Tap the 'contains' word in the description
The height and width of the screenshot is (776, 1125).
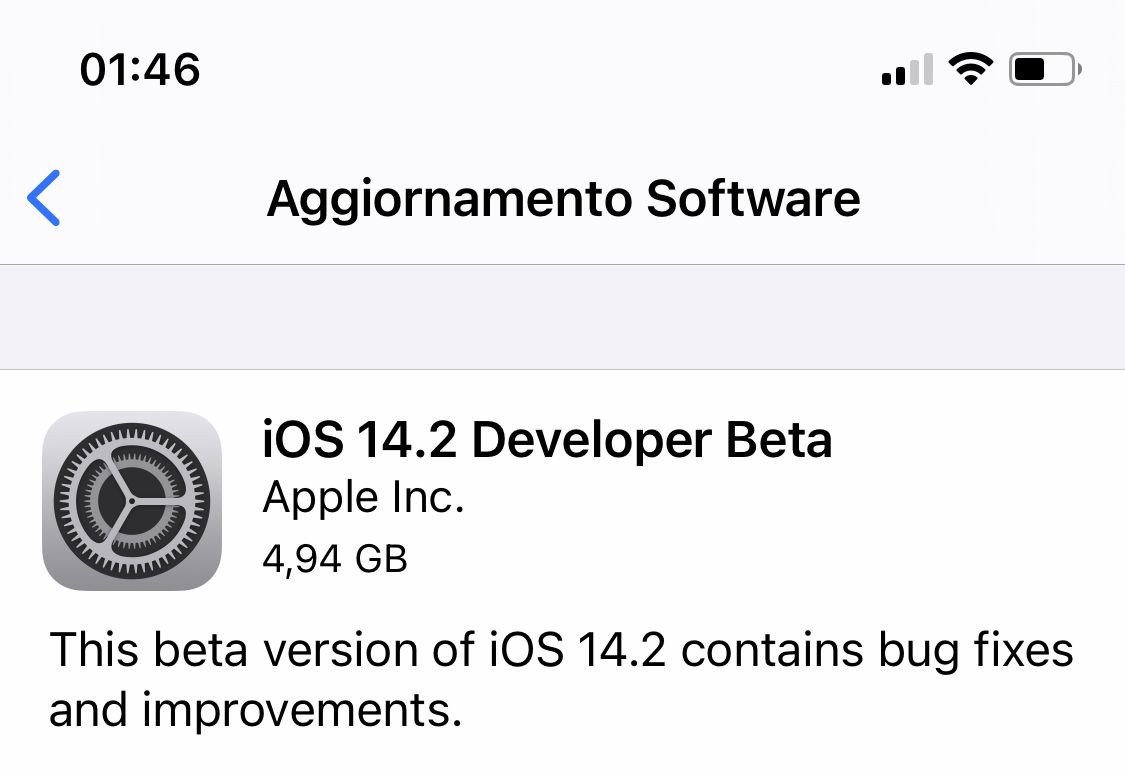772,650
